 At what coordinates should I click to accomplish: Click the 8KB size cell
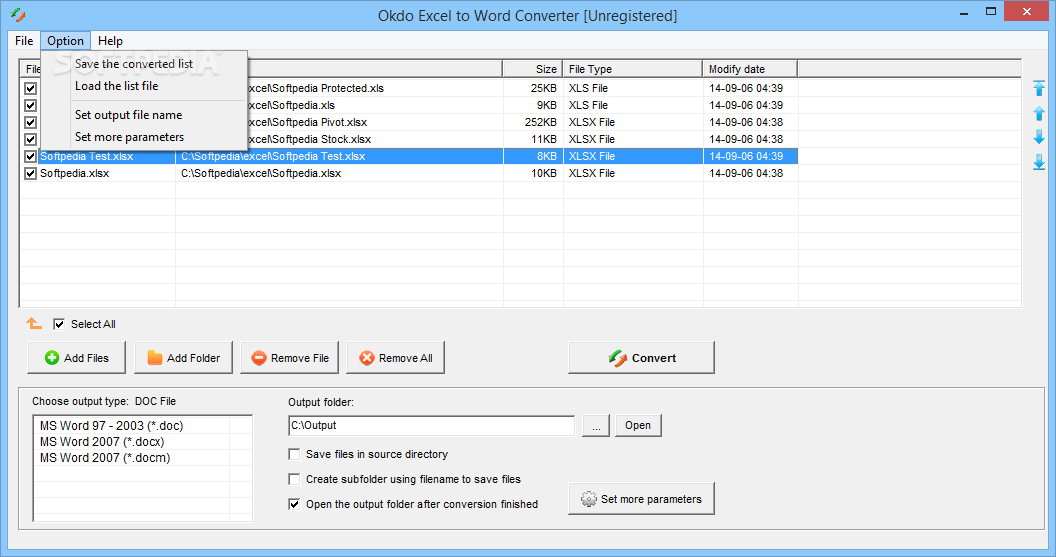(x=547, y=156)
